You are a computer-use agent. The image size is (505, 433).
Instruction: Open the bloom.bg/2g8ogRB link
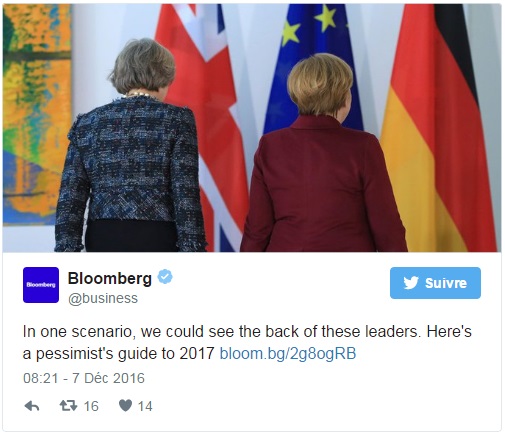pos(288,353)
